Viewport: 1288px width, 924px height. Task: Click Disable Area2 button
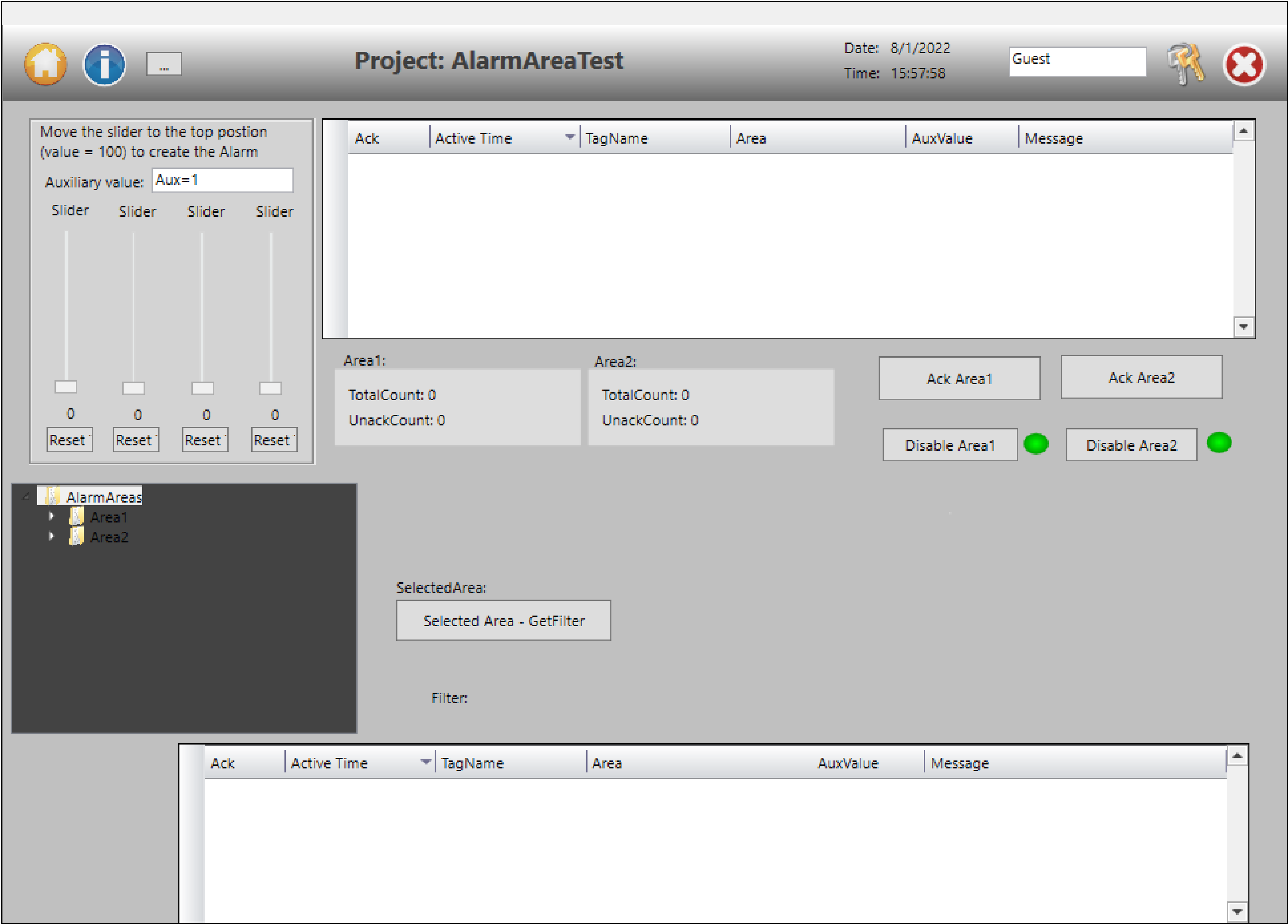pyautogui.click(x=1131, y=445)
